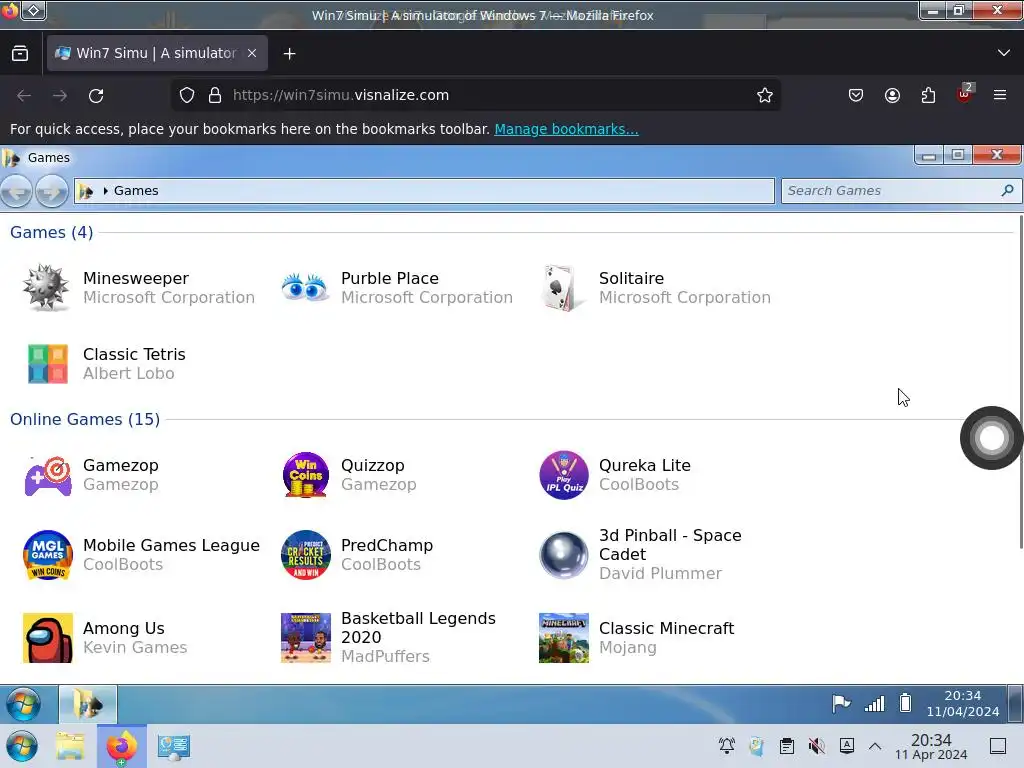The width and height of the screenshot is (1024, 768).
Task: Click the simulated Windows 7 Start orb
Action: point(24,705)
